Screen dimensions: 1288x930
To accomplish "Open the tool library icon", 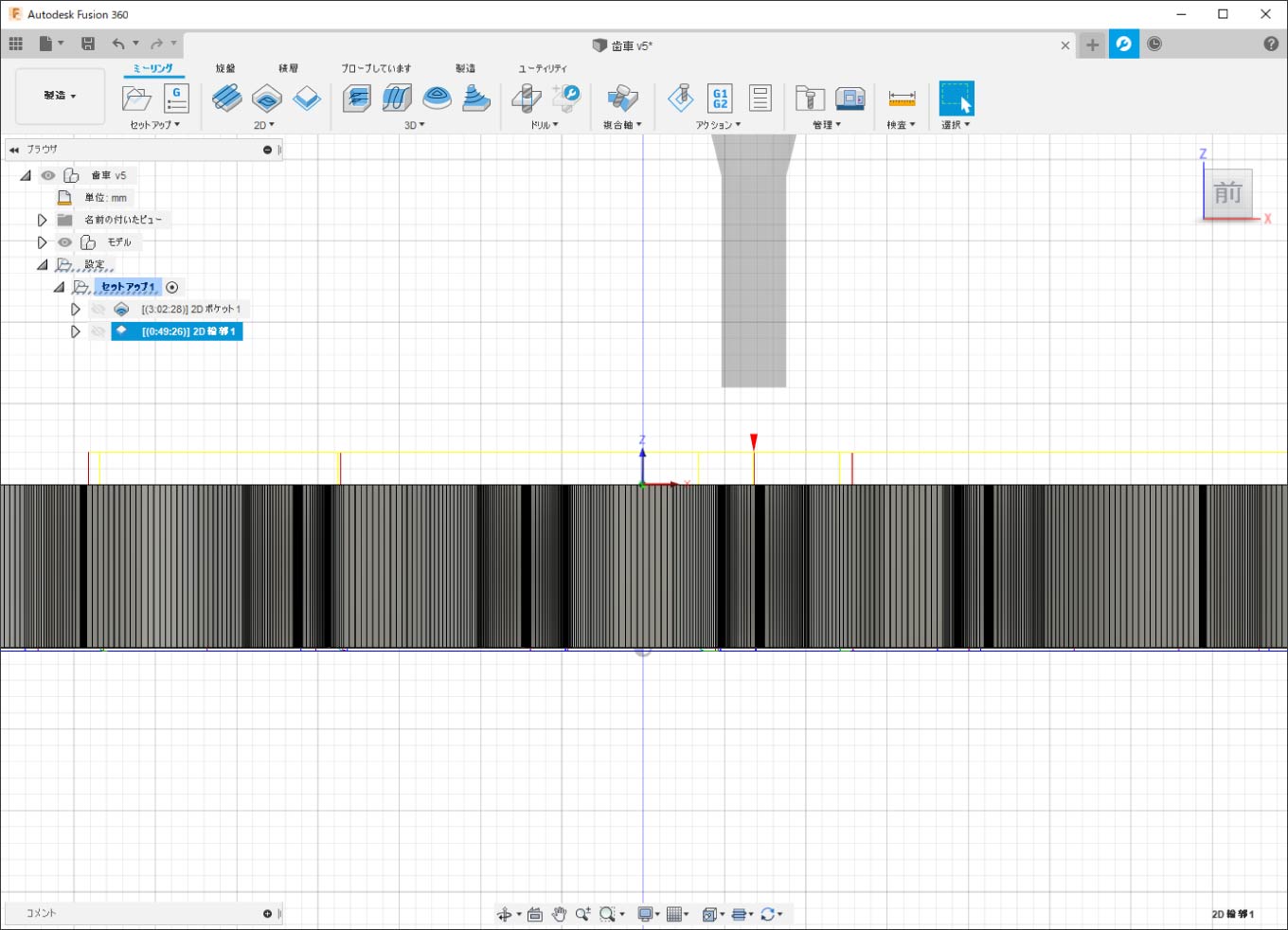I will coord(809,98).
